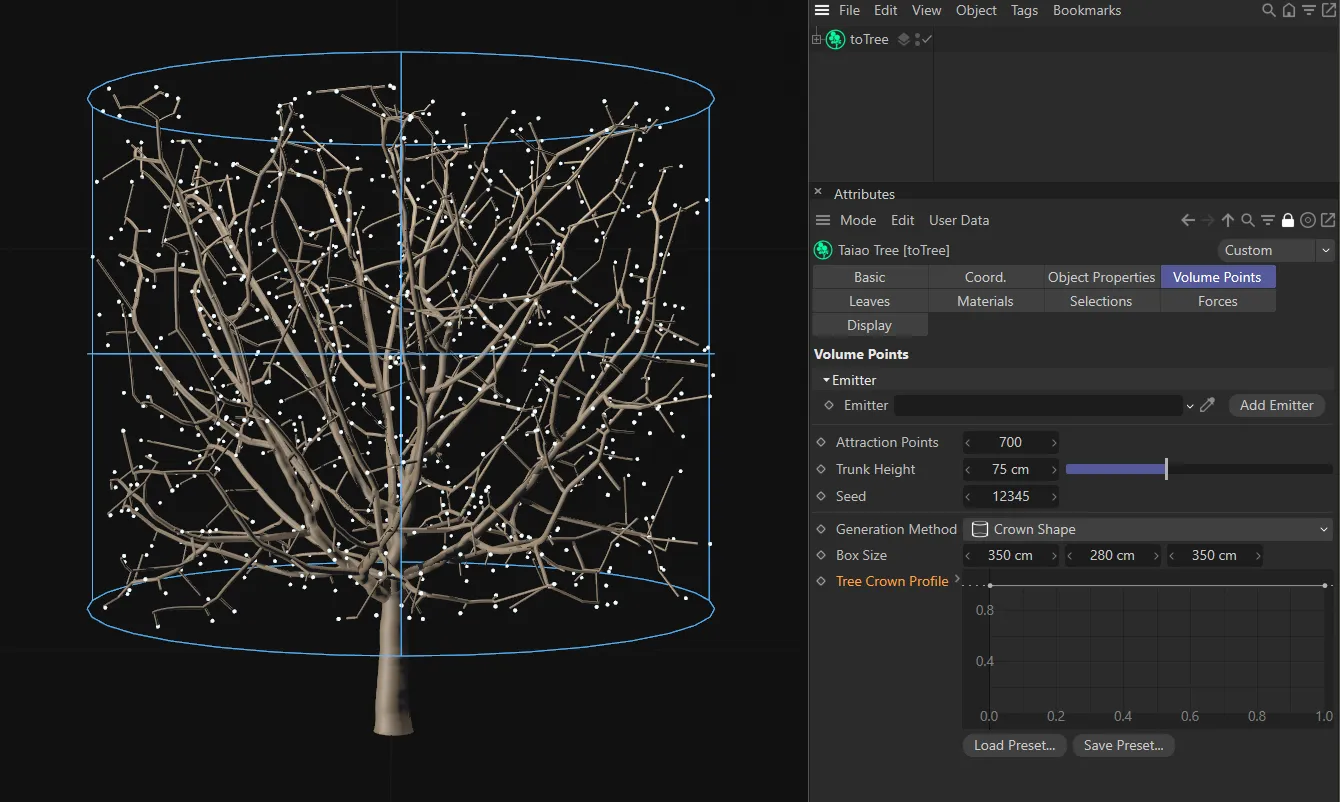Toggle Trunk Height keyframe diamond
Image resolution: width=1340 pixels, height=802 pixels.
[821, 469]
